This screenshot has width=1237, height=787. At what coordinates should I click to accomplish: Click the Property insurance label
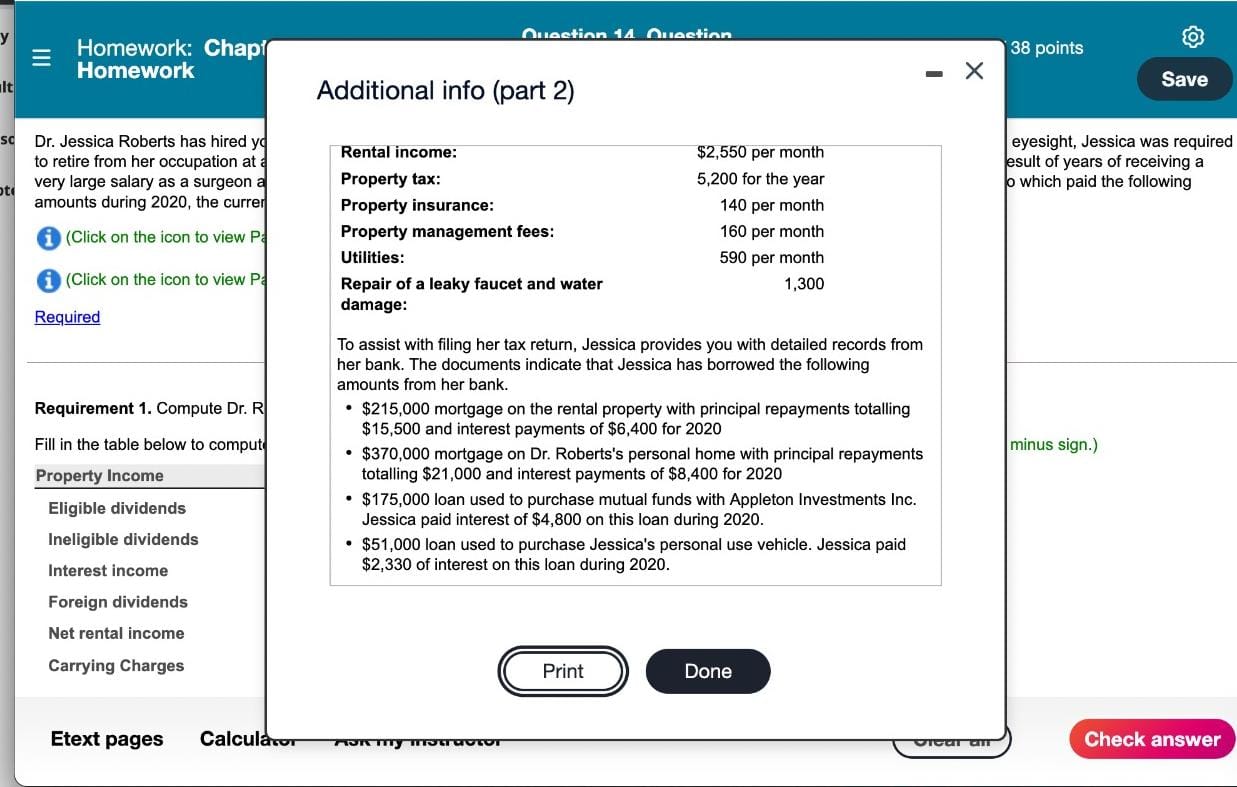[x=417, y=205]
